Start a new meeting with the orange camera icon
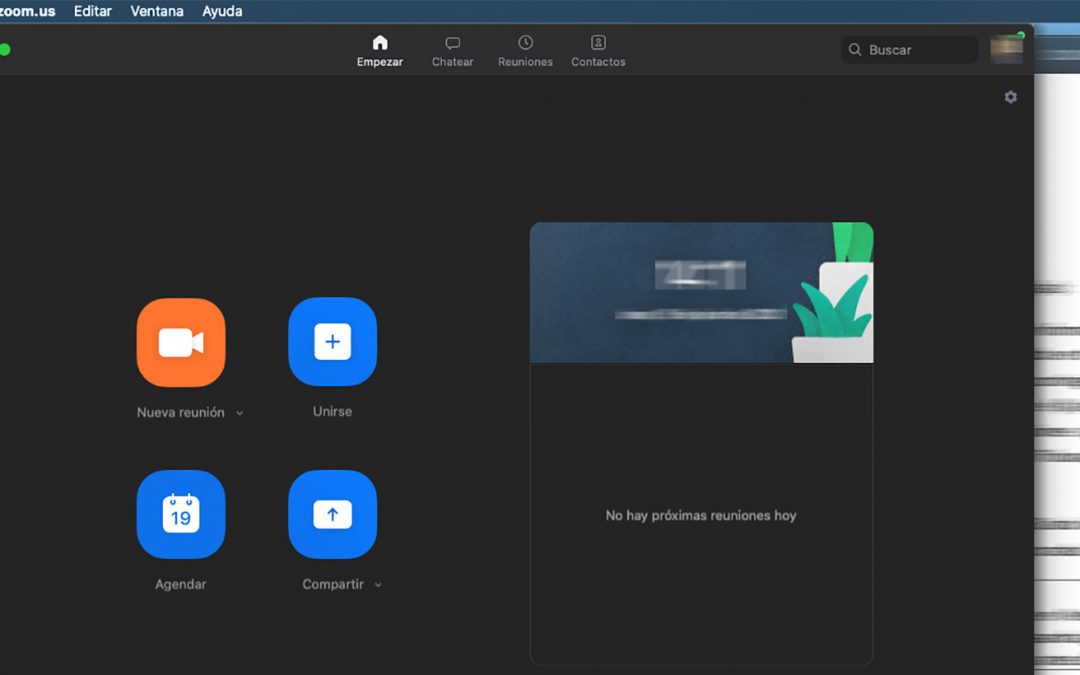Screen dimensions: 1080x675 pos(181,342)
